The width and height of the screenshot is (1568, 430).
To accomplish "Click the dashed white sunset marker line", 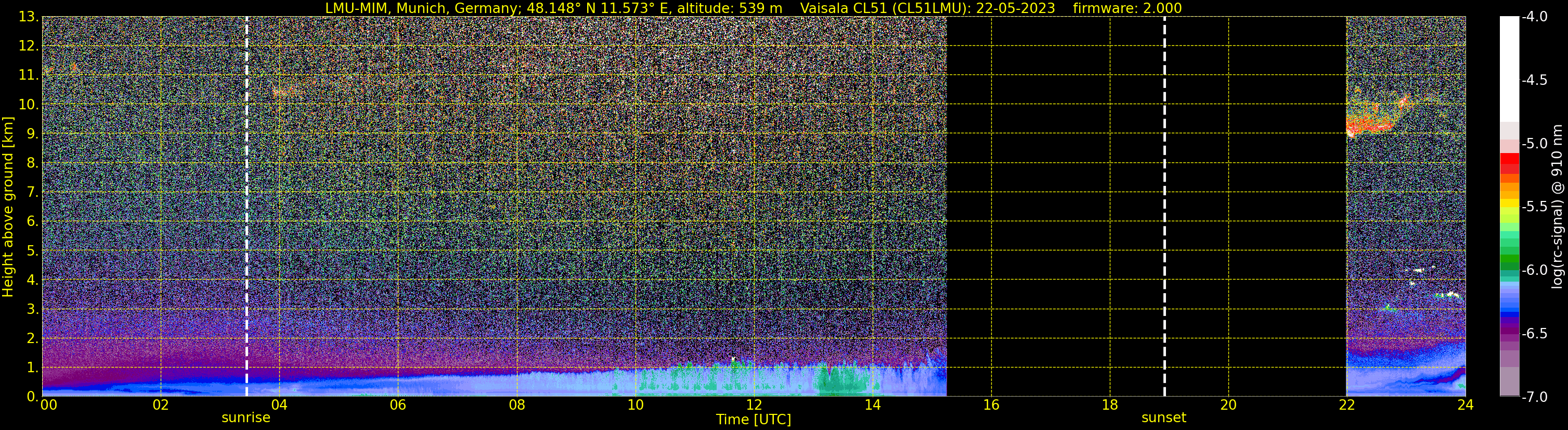I will pyautogui.click(x=1164, y=207).
